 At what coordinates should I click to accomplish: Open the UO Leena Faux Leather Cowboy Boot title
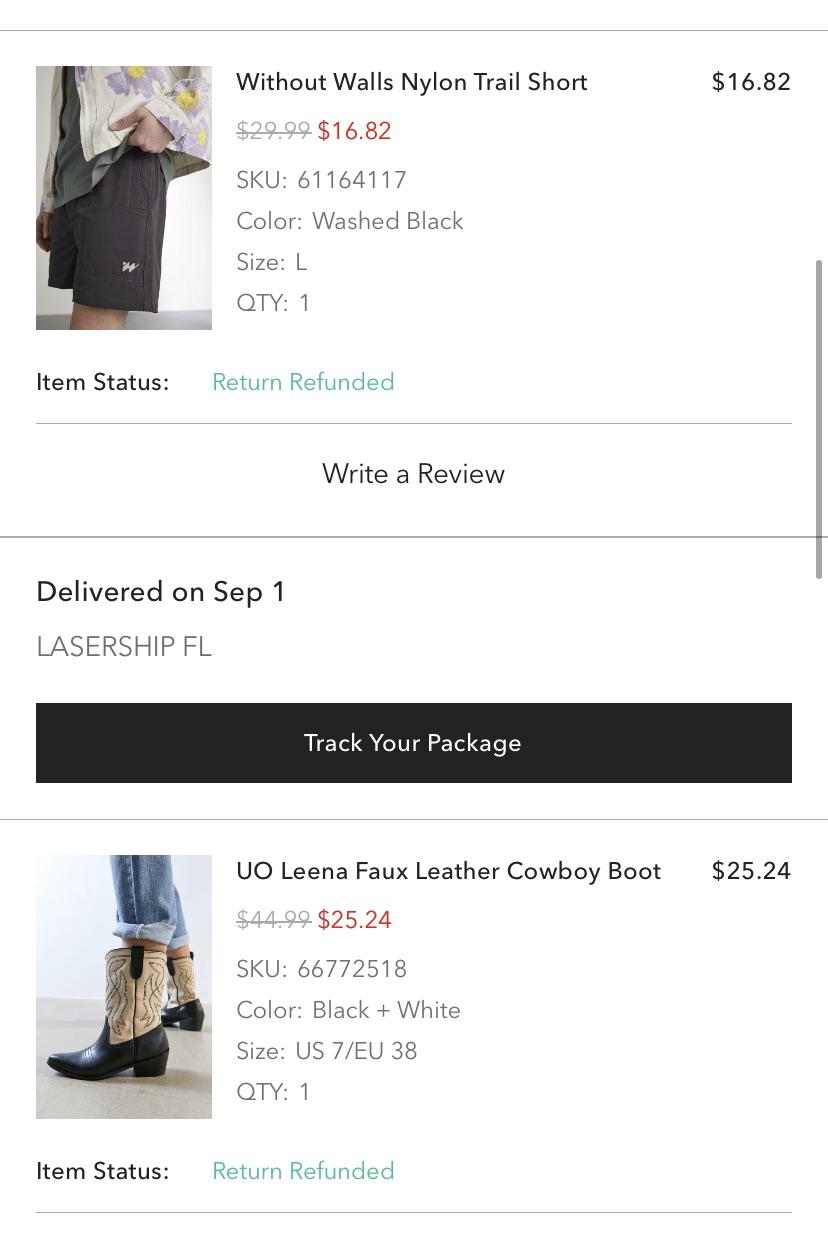point(448,871)
